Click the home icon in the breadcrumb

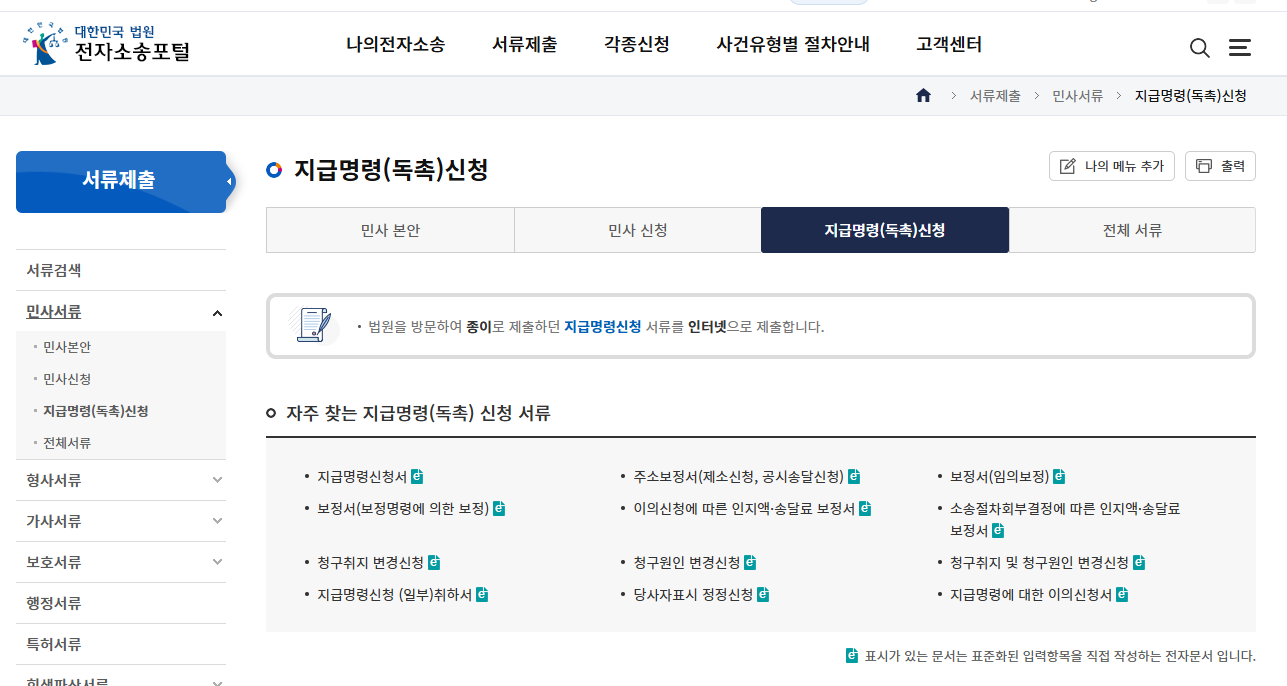[923, 95]
